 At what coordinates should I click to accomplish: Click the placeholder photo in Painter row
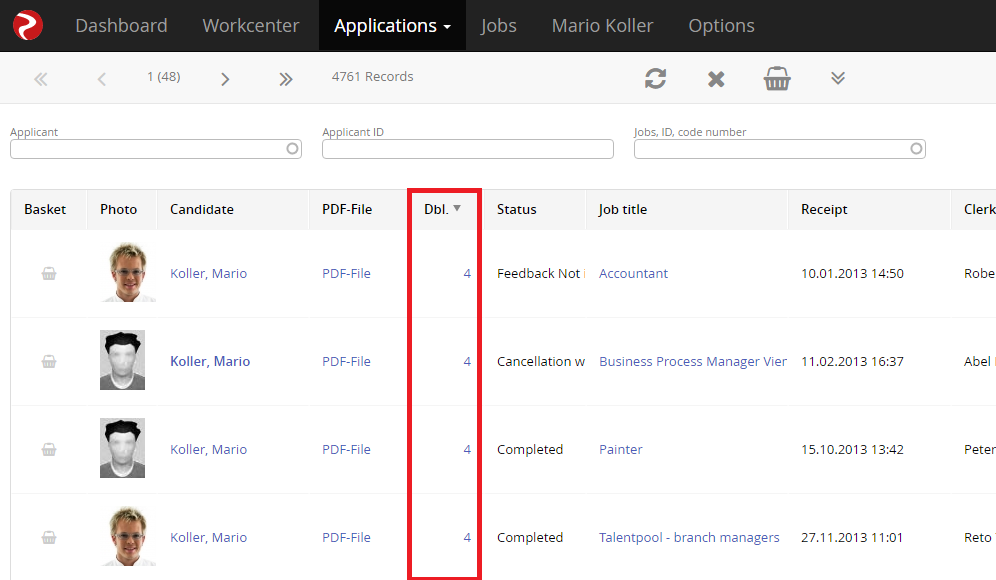click(123, 448)
